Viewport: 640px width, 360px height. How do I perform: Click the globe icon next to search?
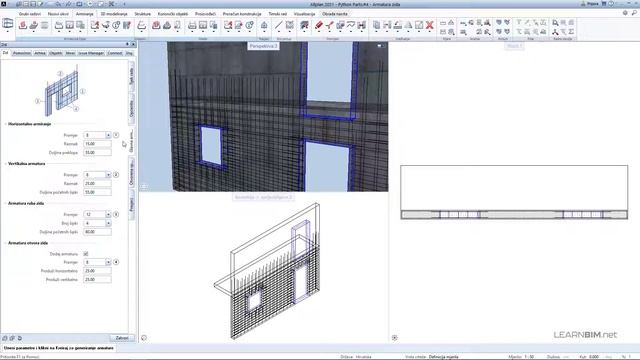click(x=625, y=13)
